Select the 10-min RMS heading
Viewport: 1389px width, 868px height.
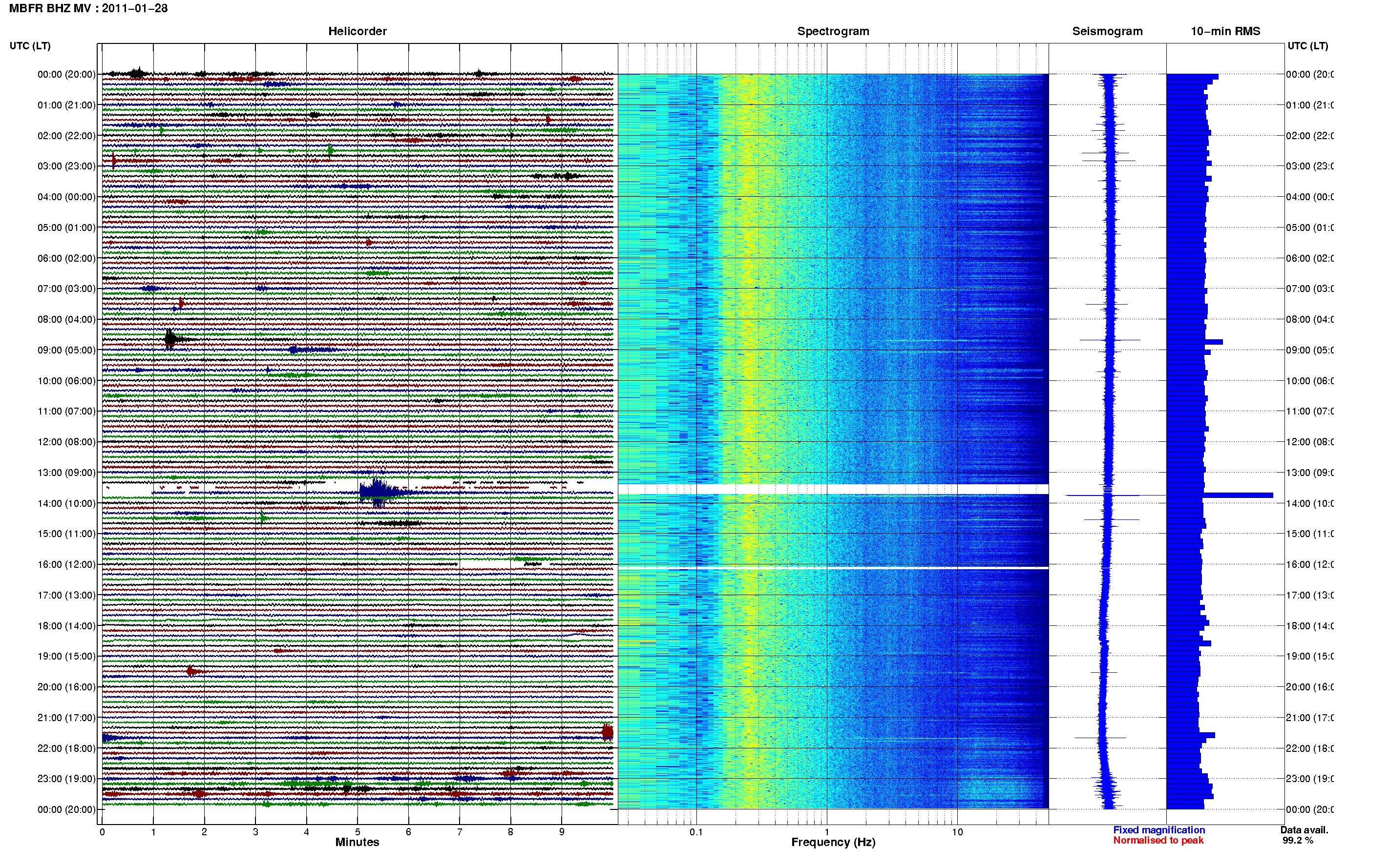point(1225,31)
